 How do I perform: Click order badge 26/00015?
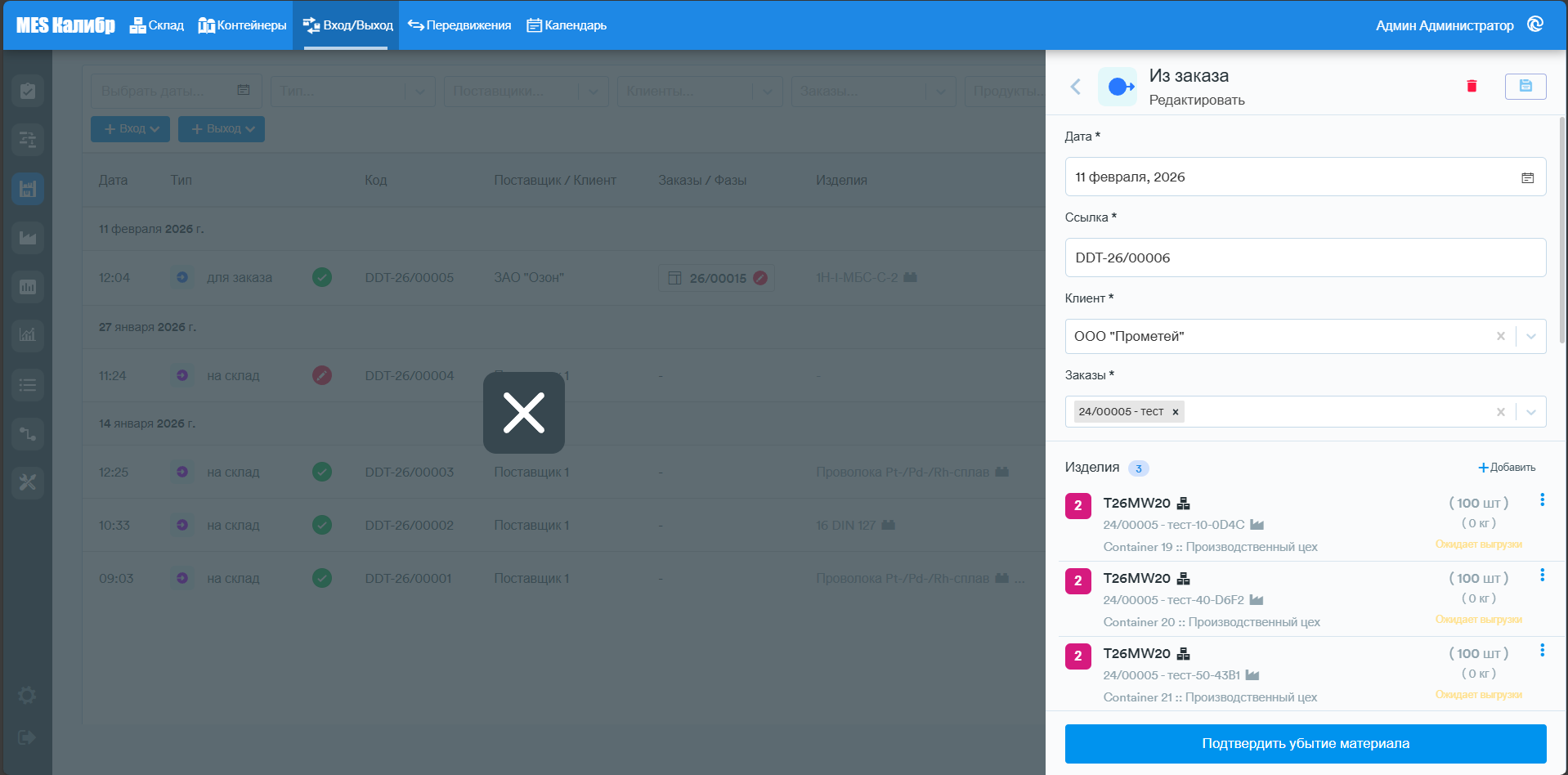point(717,278)
